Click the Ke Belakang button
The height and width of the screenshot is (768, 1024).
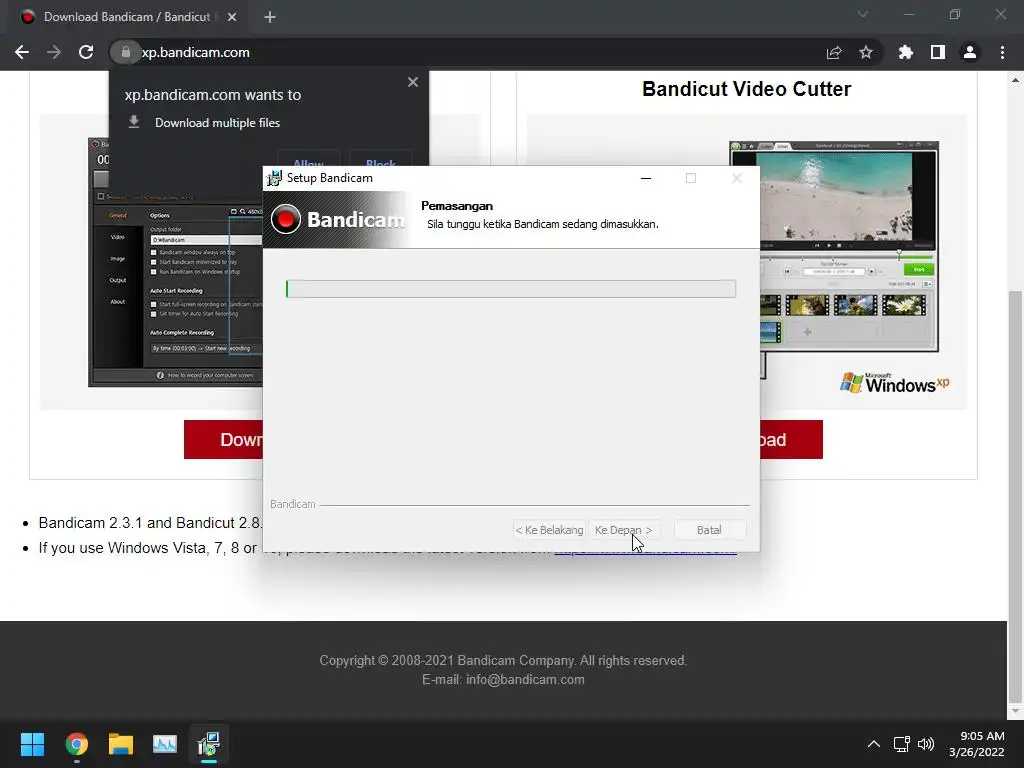coord(549,530)
